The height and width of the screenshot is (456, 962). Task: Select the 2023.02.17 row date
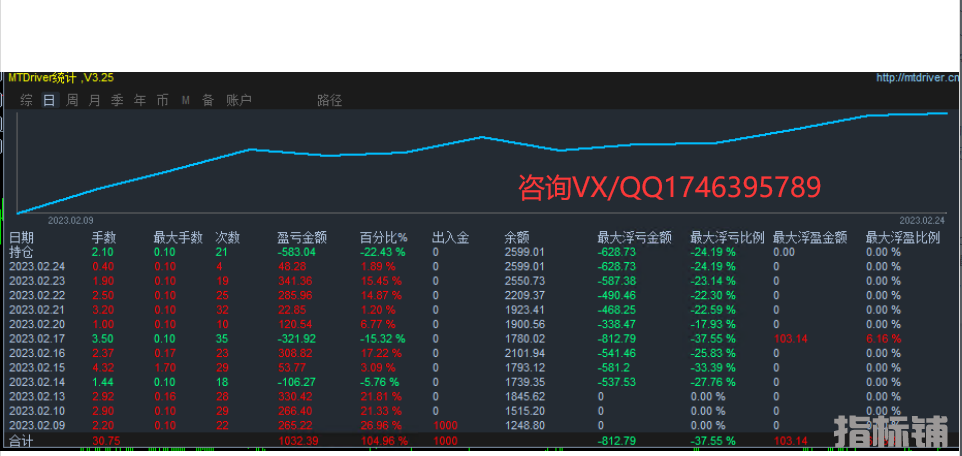36,339
